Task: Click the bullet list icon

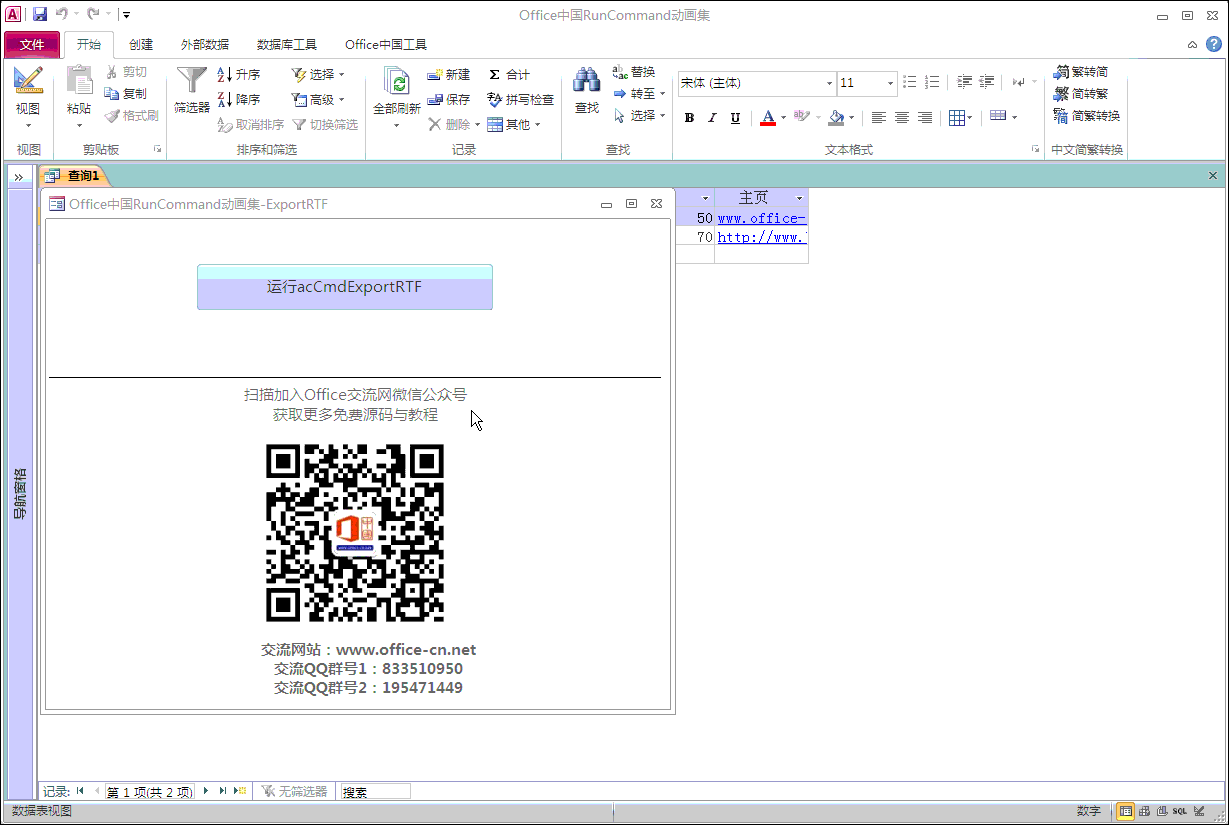Action: point(910,83)
